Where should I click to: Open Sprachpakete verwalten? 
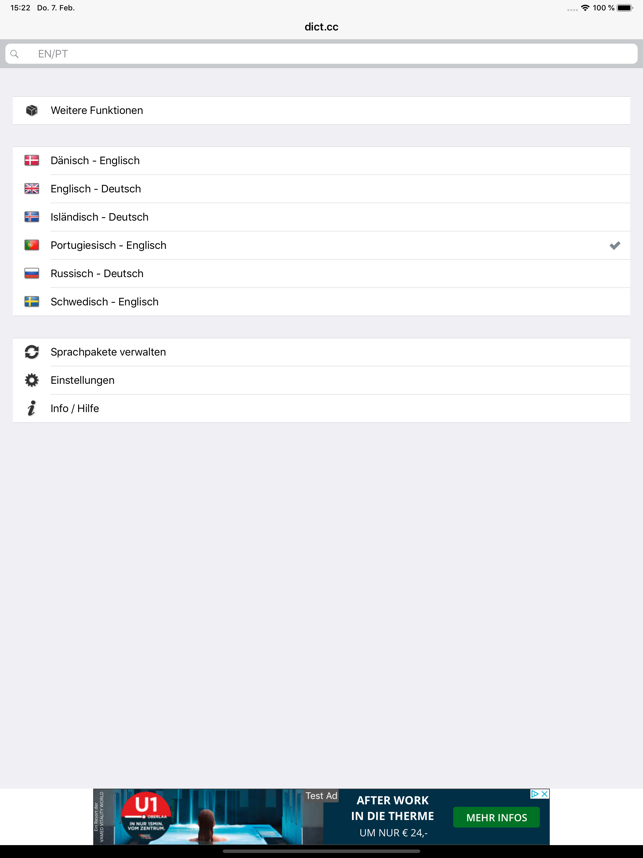coord(321,352)
